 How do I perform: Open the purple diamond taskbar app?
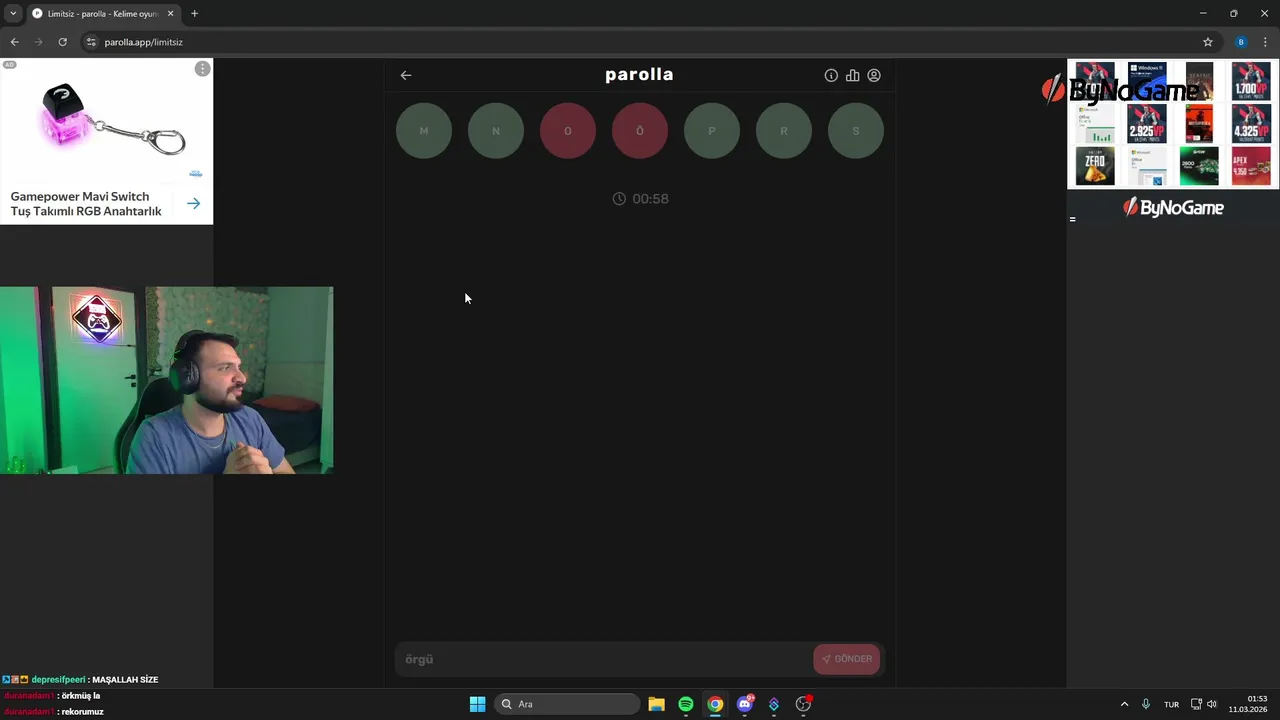tap(773, 704)
